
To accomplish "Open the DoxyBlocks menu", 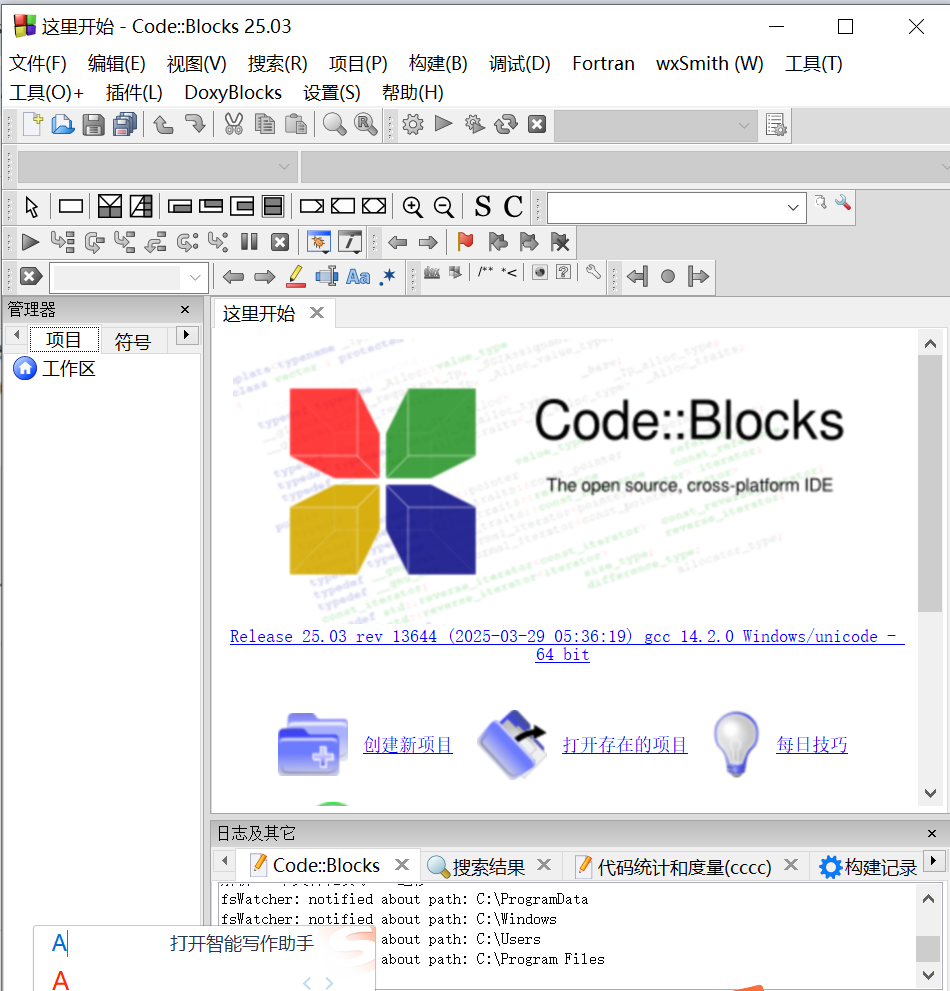I will (x=233, y=93).
